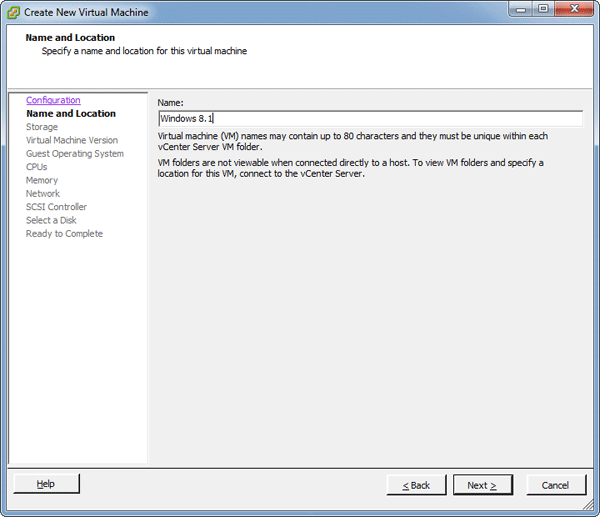Open the Network step

(43, 194)
